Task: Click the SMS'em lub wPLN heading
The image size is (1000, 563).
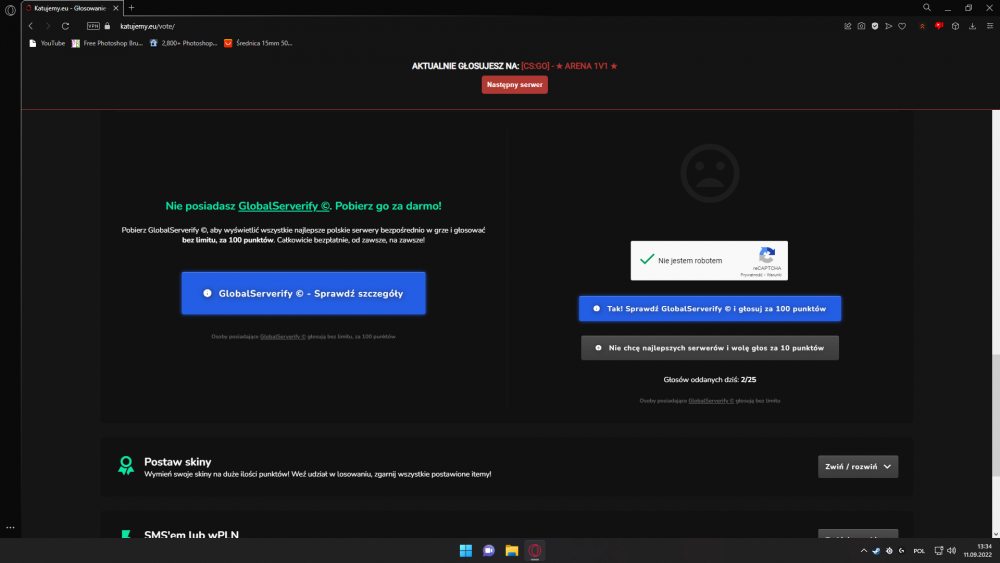Action: 191,534
